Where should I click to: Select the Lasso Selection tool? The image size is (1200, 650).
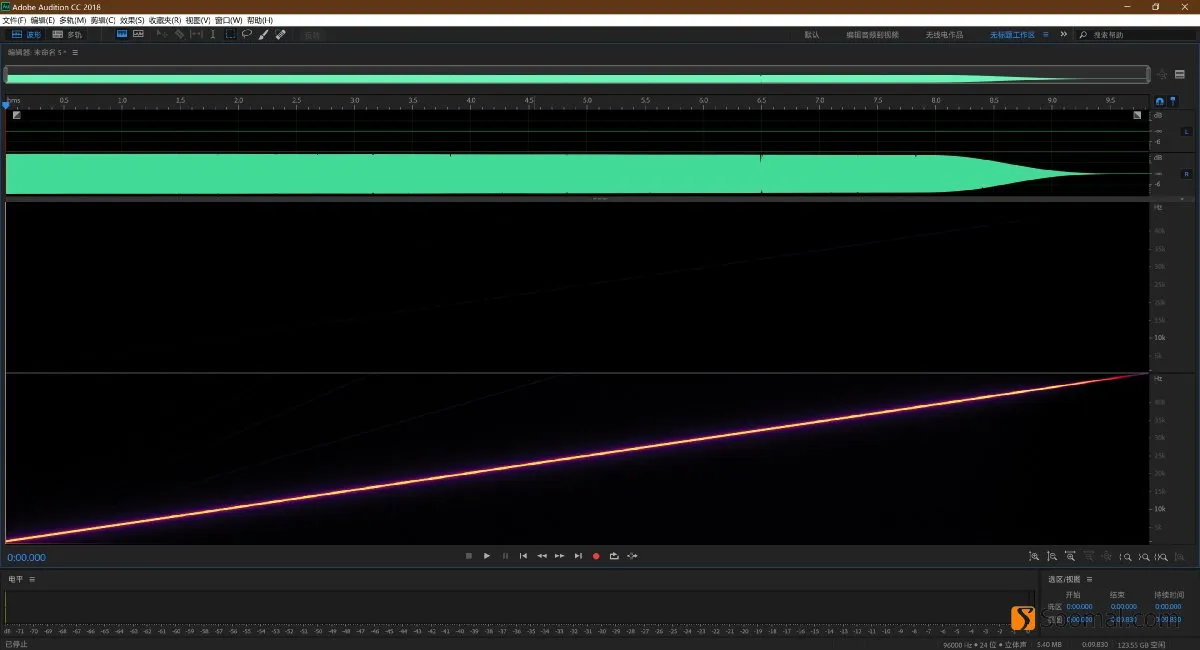point(247,34)
